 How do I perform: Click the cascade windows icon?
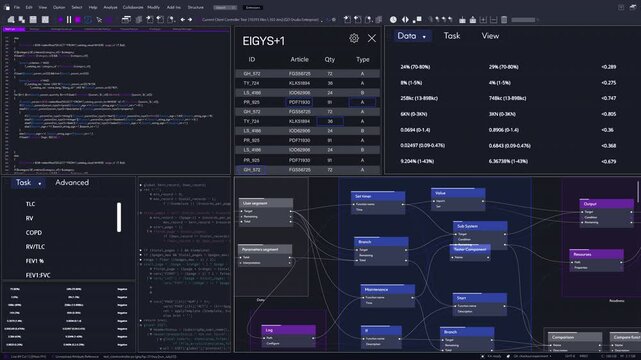tap(126, 20)
